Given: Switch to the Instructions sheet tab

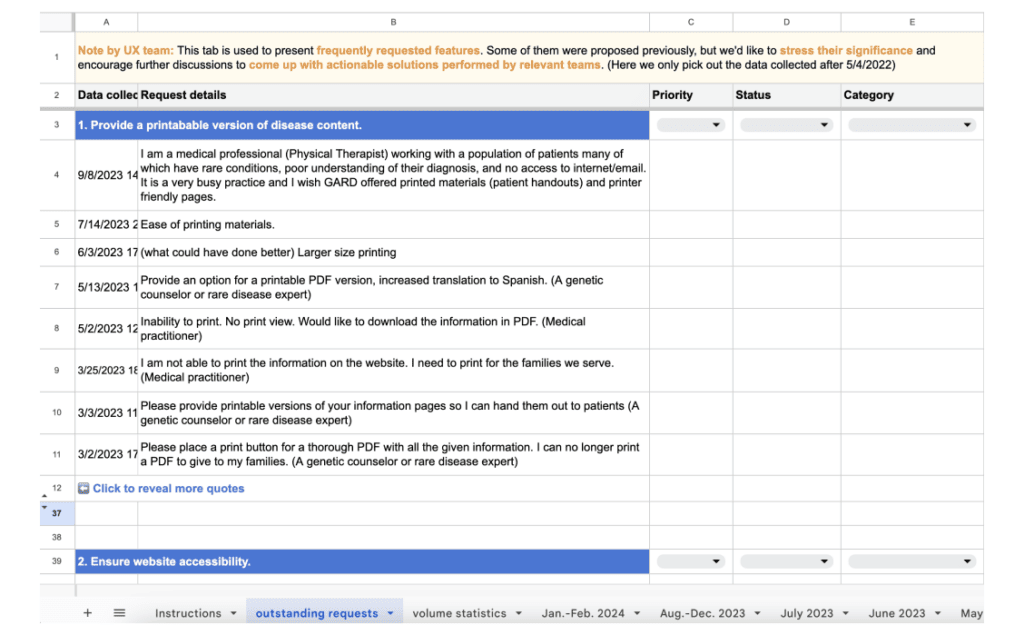Looking at the screenshot, I should pos(188,613).
